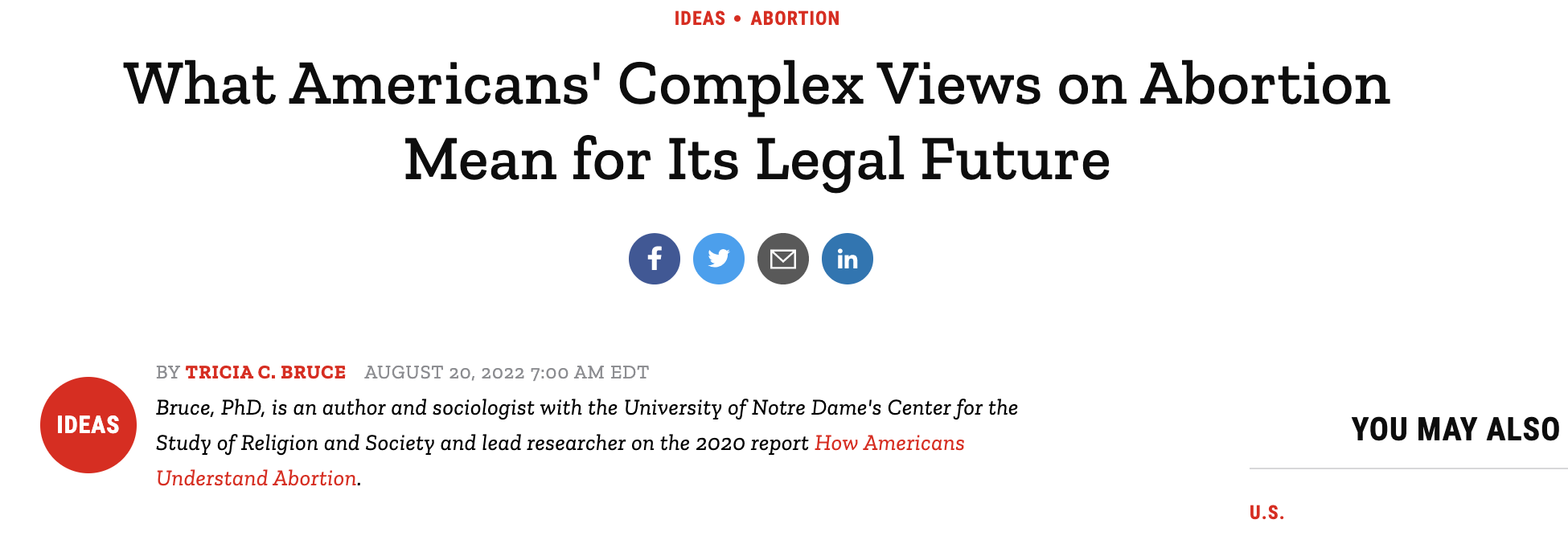The width and height of the screenshot is (1568, 540).
Task: Click the email share envelope icon
Action: (x=782, y=259)
